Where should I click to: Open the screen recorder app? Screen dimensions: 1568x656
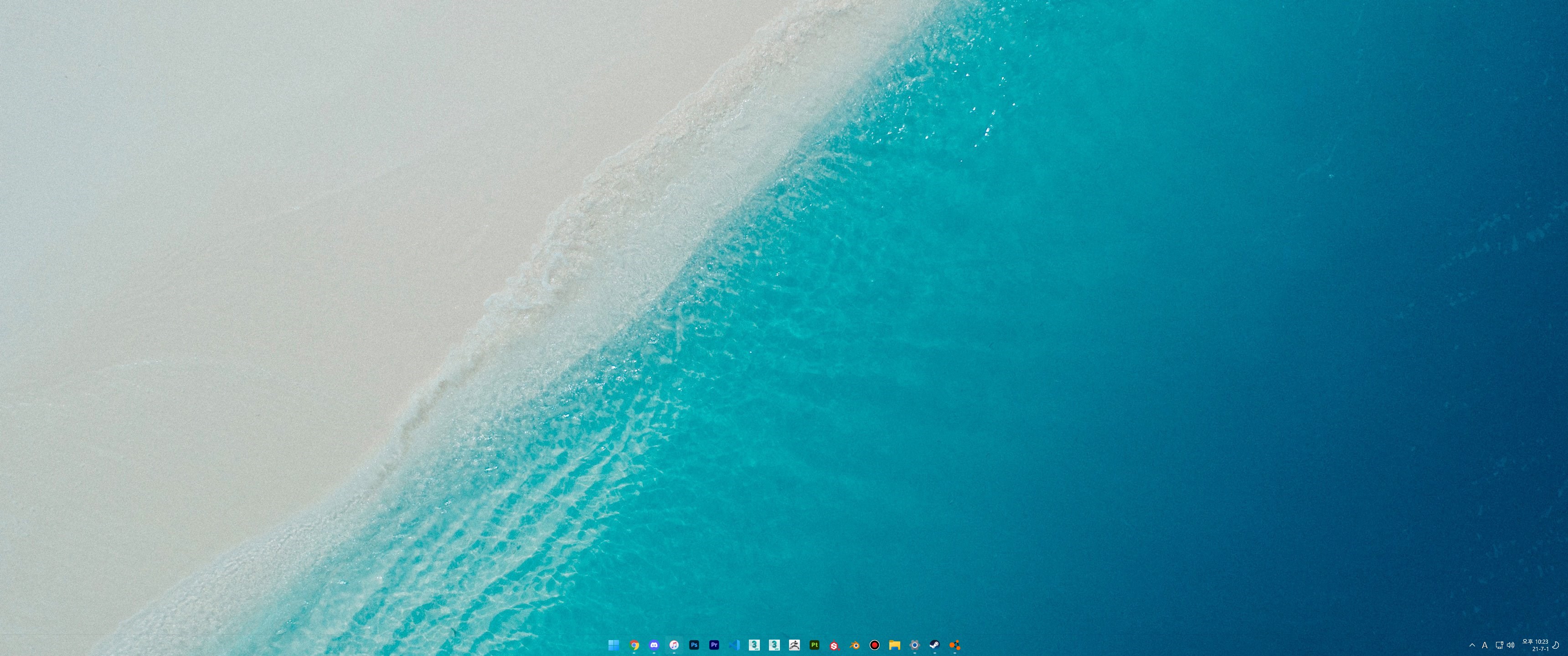pyautogui.click(x=875, y=645)
